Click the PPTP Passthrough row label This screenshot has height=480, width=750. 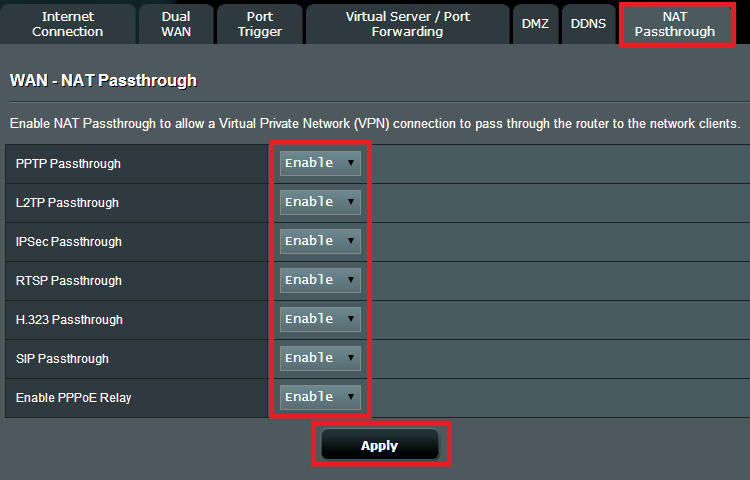(x=68, y=163)
